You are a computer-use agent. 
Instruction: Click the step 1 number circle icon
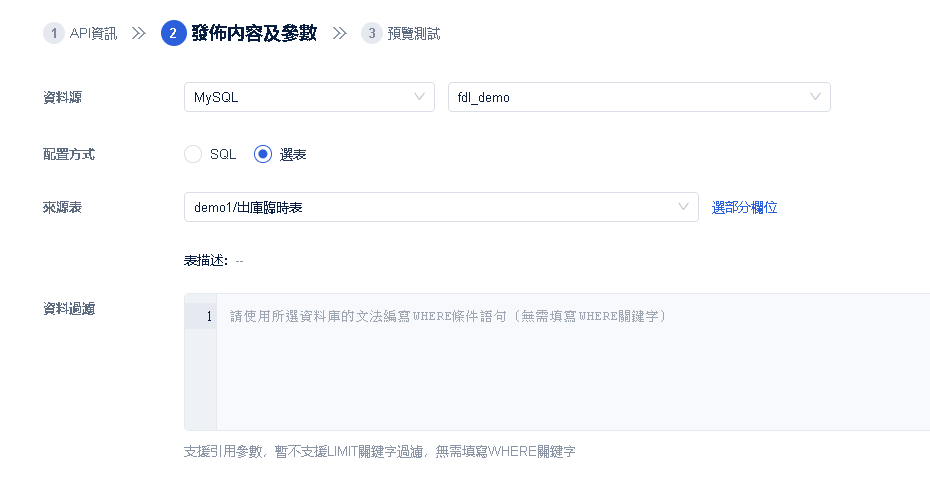(x=53, y=34)
